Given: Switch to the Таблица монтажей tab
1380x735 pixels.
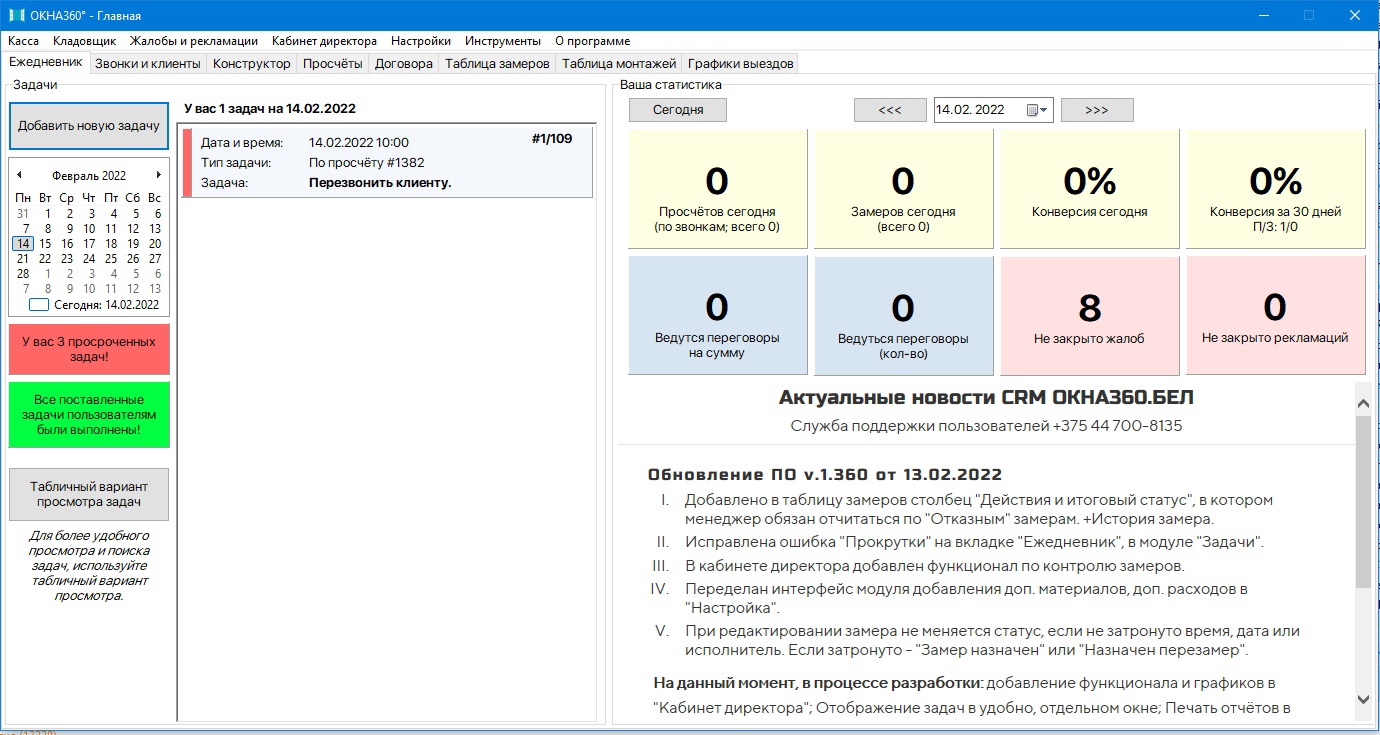Looking at the screenshot, I should 619,64.
